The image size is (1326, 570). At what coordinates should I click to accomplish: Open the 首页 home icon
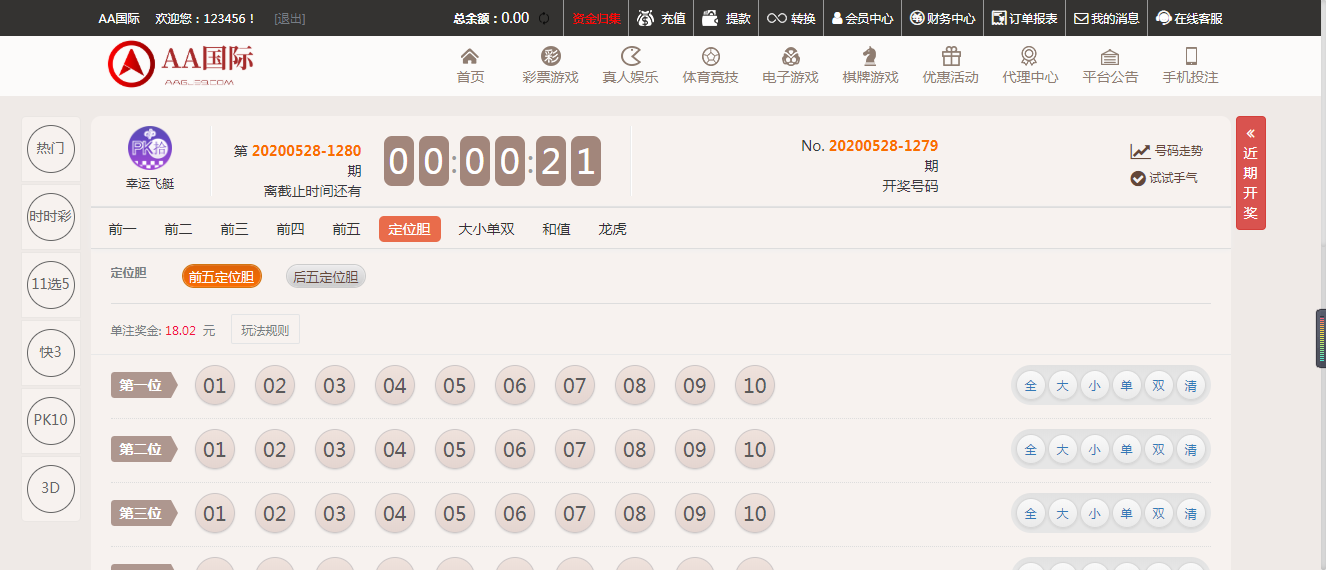[x=470, y=57]
